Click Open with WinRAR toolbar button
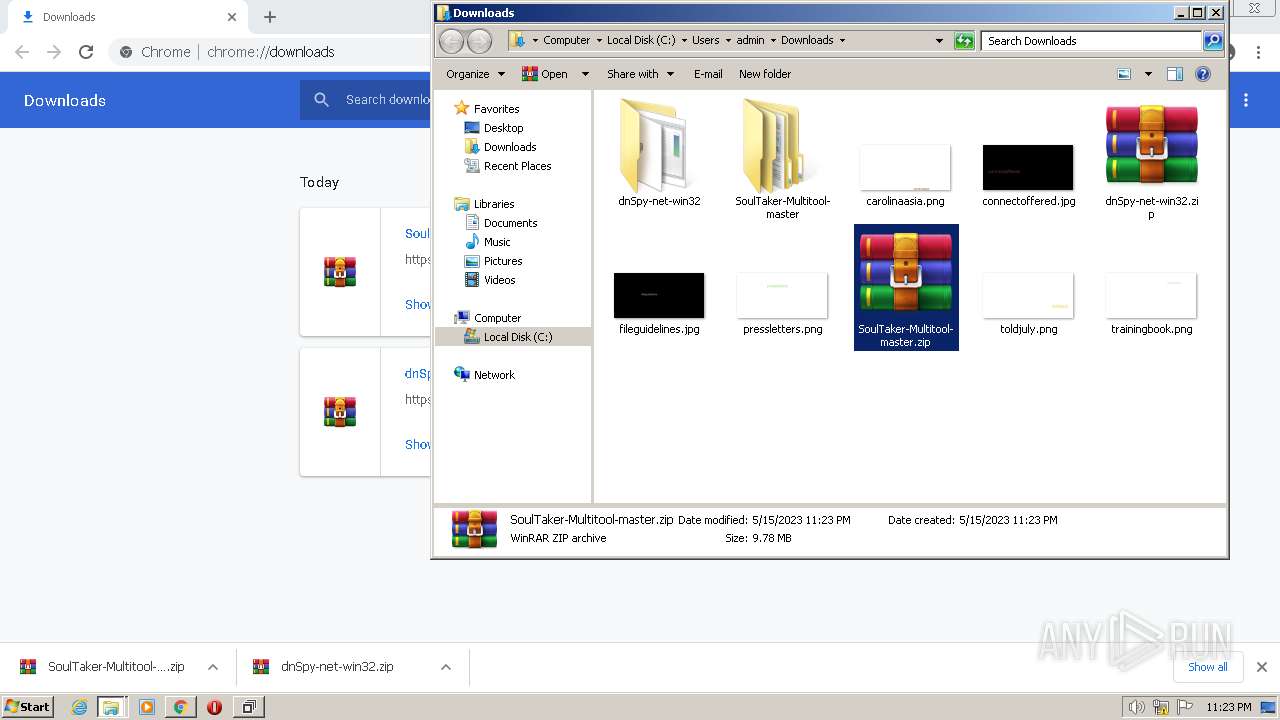Image resolution: width=1280 pixels, height=720 pixels. (x=545, y=74)
